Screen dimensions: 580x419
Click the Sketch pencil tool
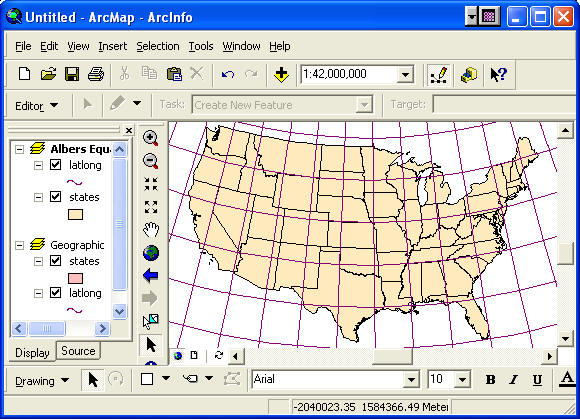pos(117,104)
